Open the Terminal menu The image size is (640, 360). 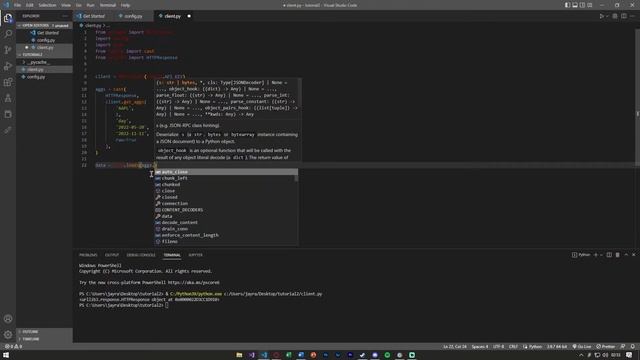(x=108, y=5)
